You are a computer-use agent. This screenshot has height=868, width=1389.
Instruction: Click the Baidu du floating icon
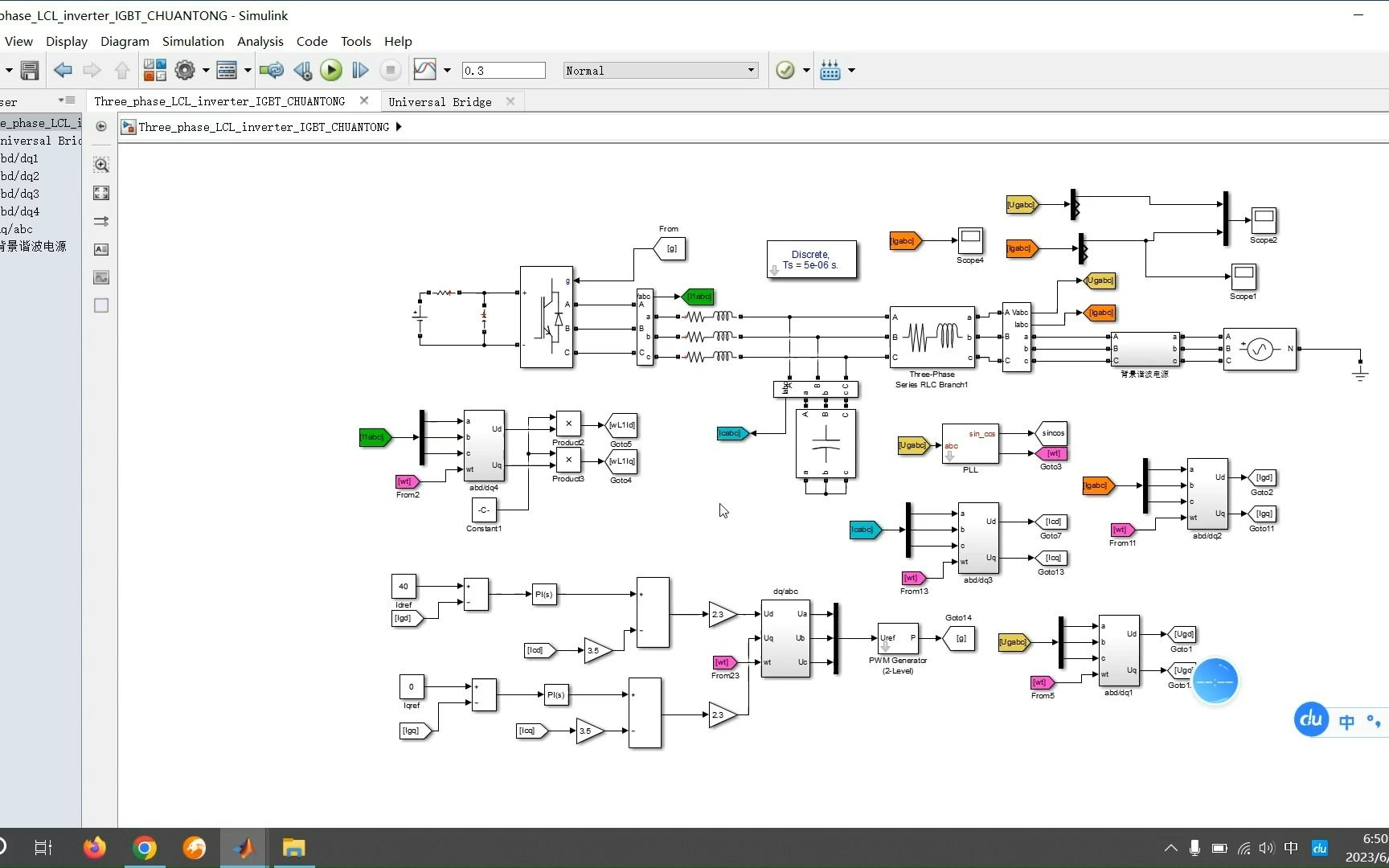(1311, 719)
